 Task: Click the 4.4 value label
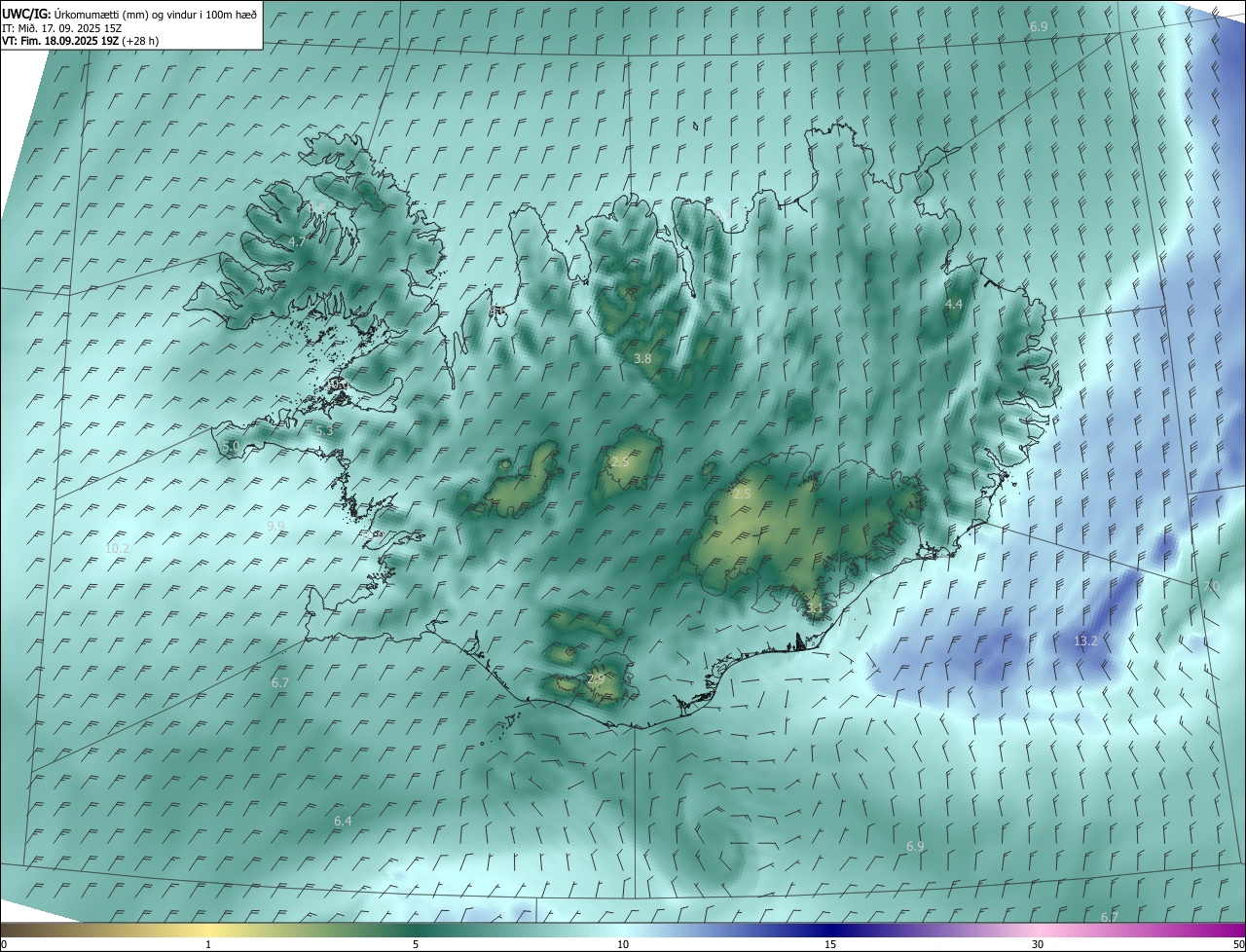[954, 305]
